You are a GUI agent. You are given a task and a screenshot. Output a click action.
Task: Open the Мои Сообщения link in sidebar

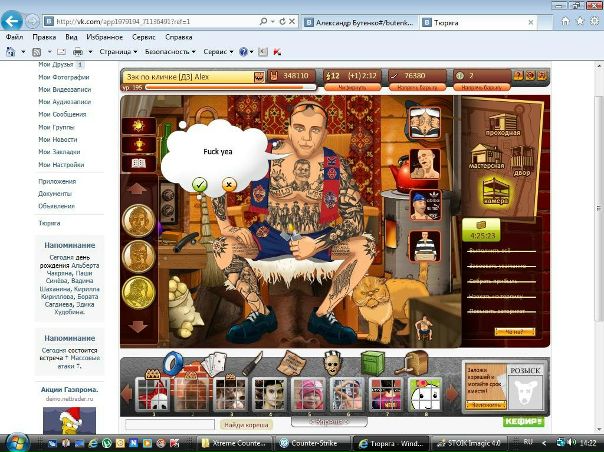(x=60, y=115)
